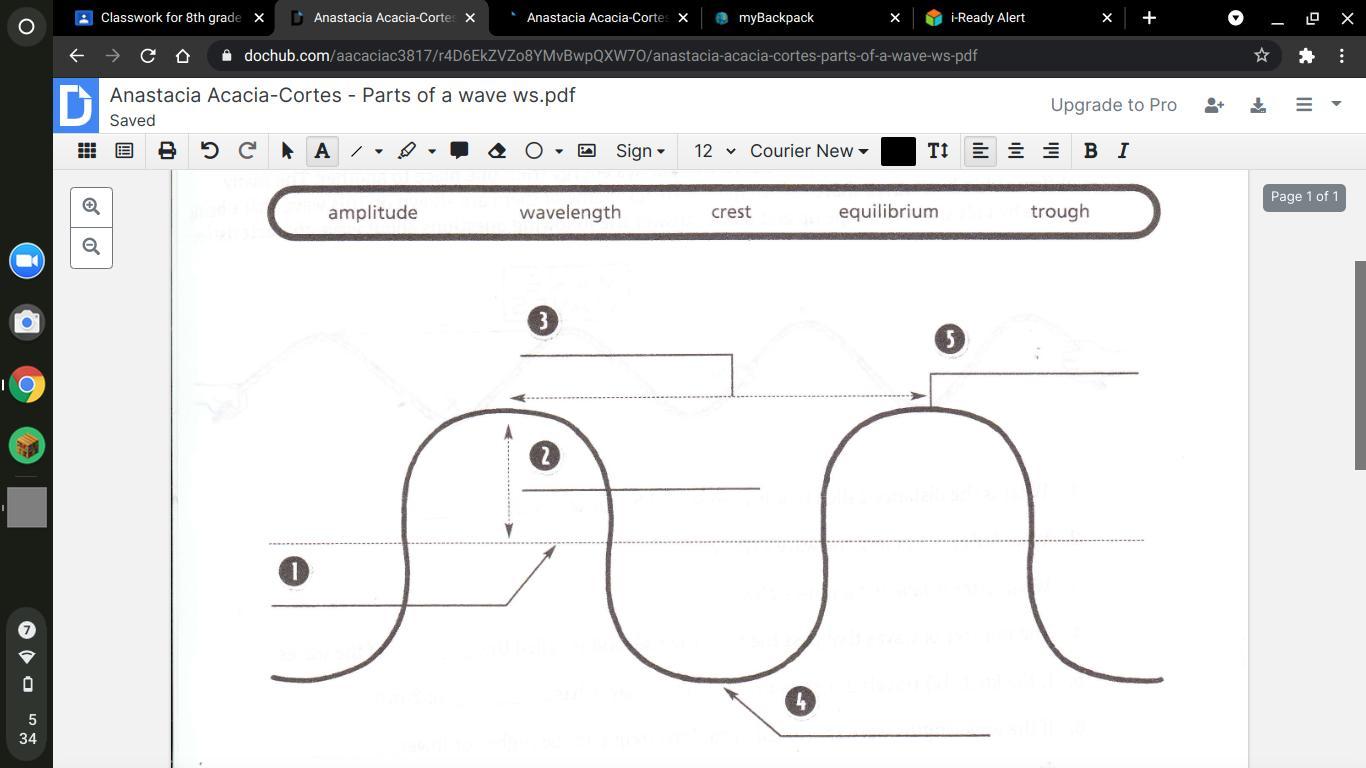Bookmark this page with star icon

(x=1262, y=56)
